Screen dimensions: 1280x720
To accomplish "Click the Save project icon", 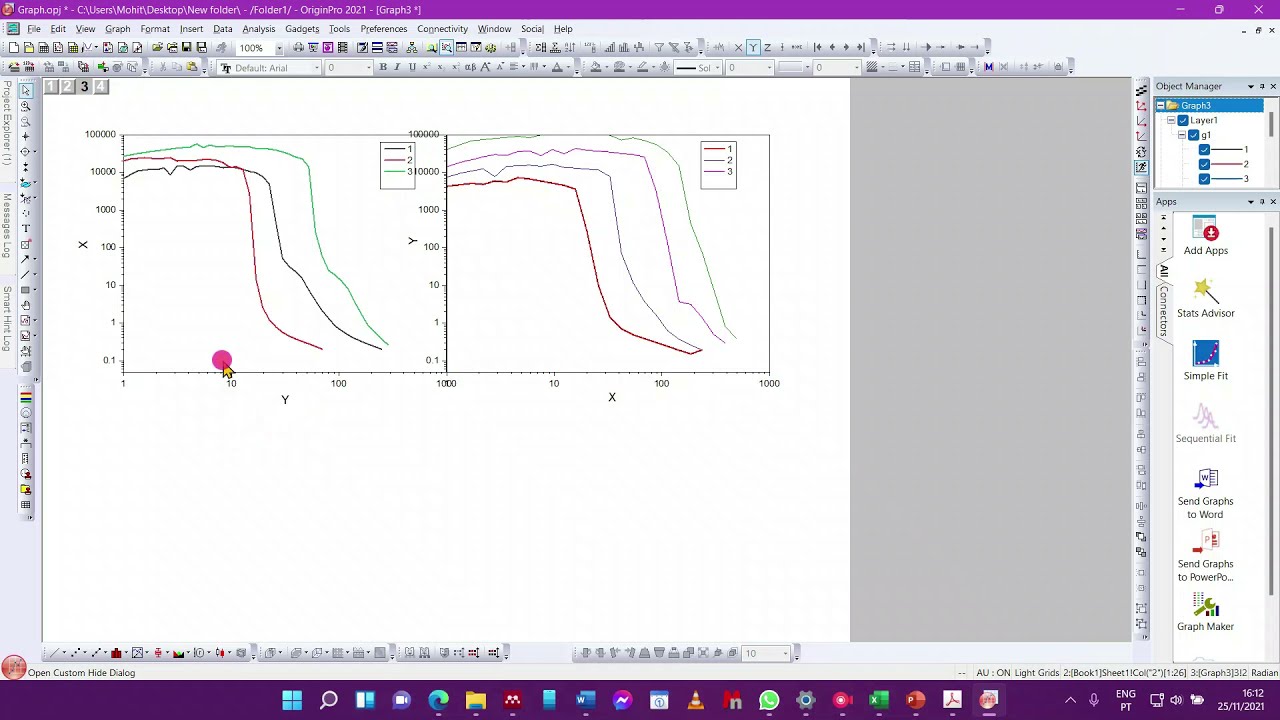I will pyautogui.click(x=186, y=47).
